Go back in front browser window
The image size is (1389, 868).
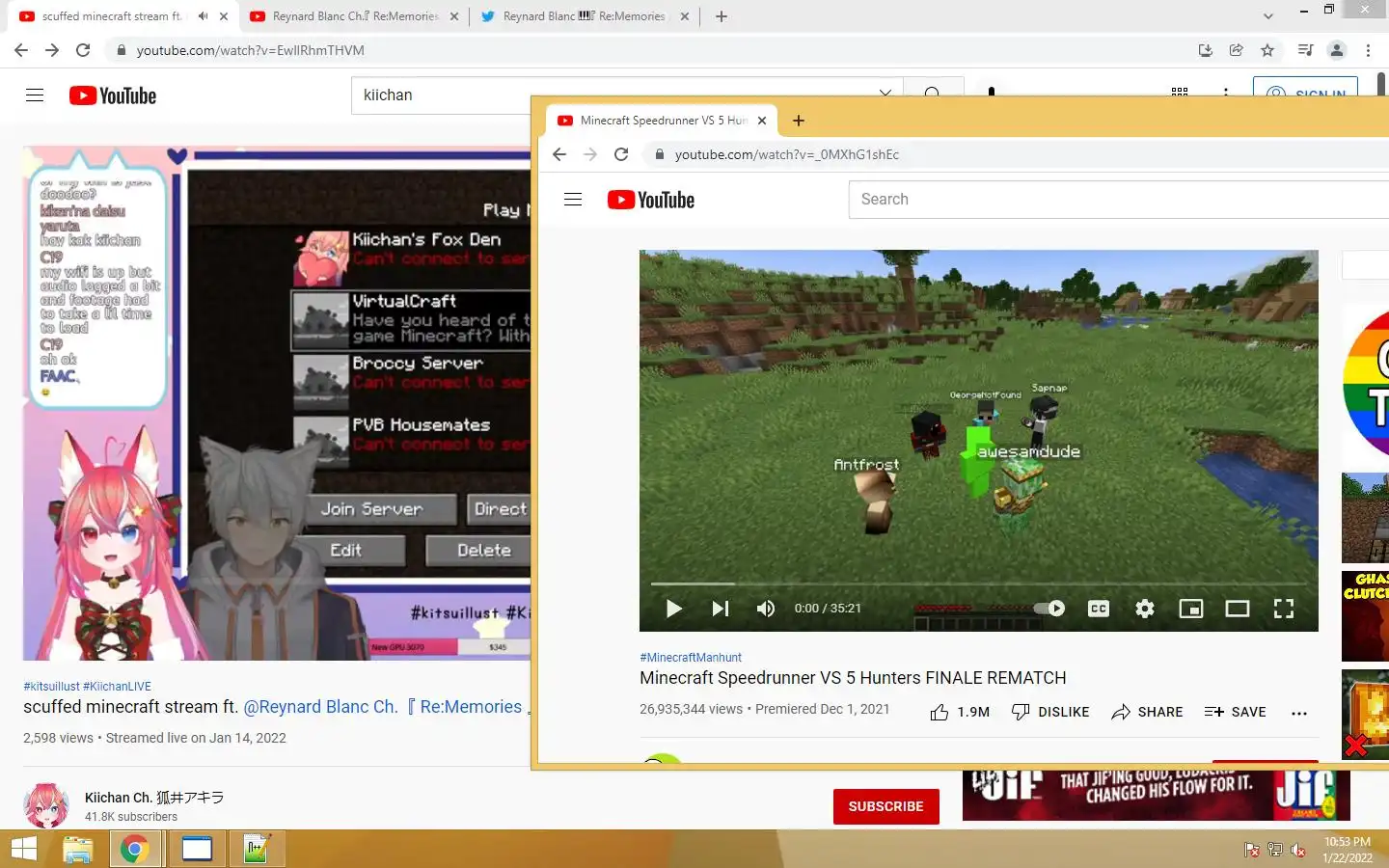click(x=559, y=154)
